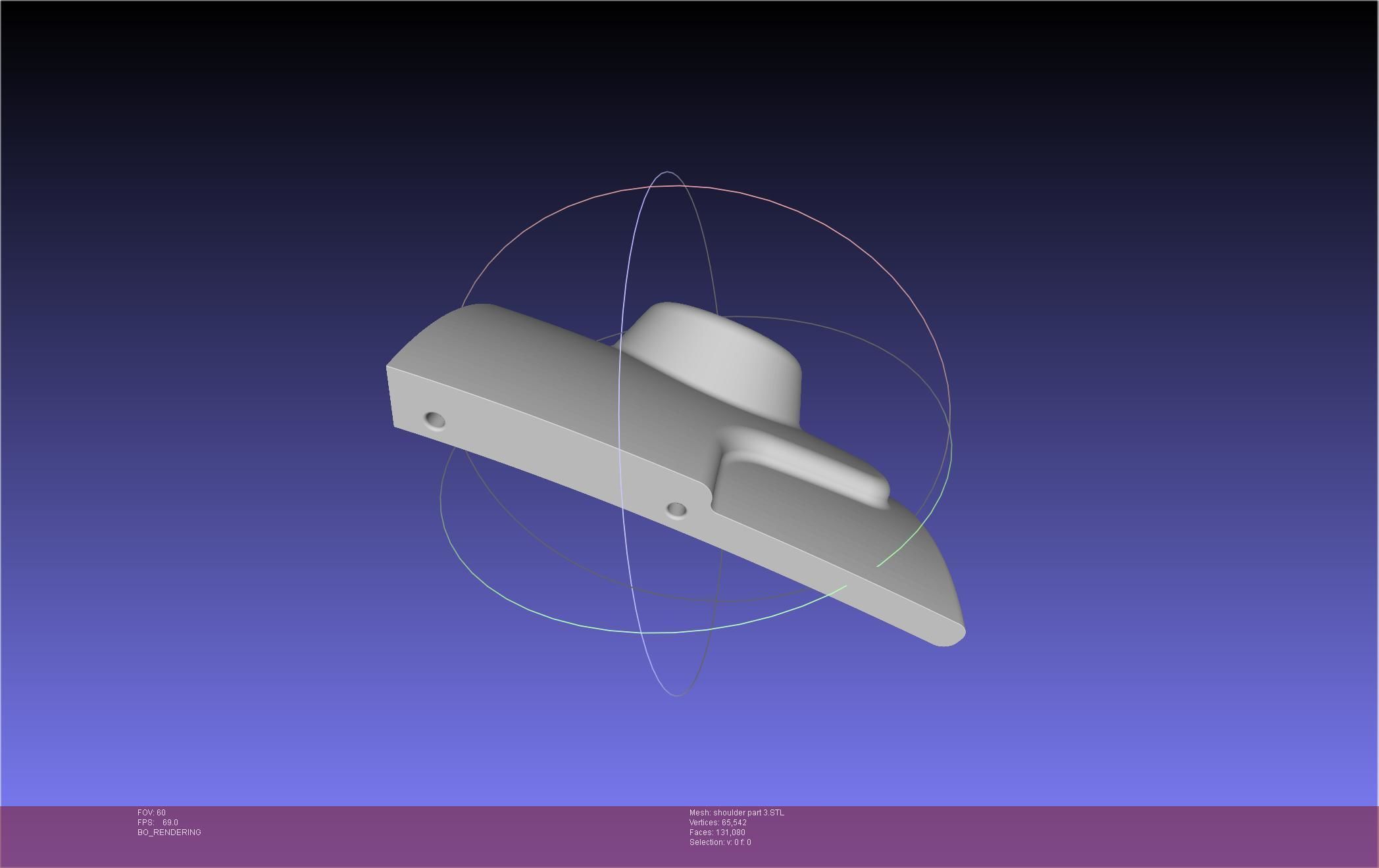Viewport: 1379px width, 868px height.
Task: Click the BO_RENDERING label
Action: [169, 832]
